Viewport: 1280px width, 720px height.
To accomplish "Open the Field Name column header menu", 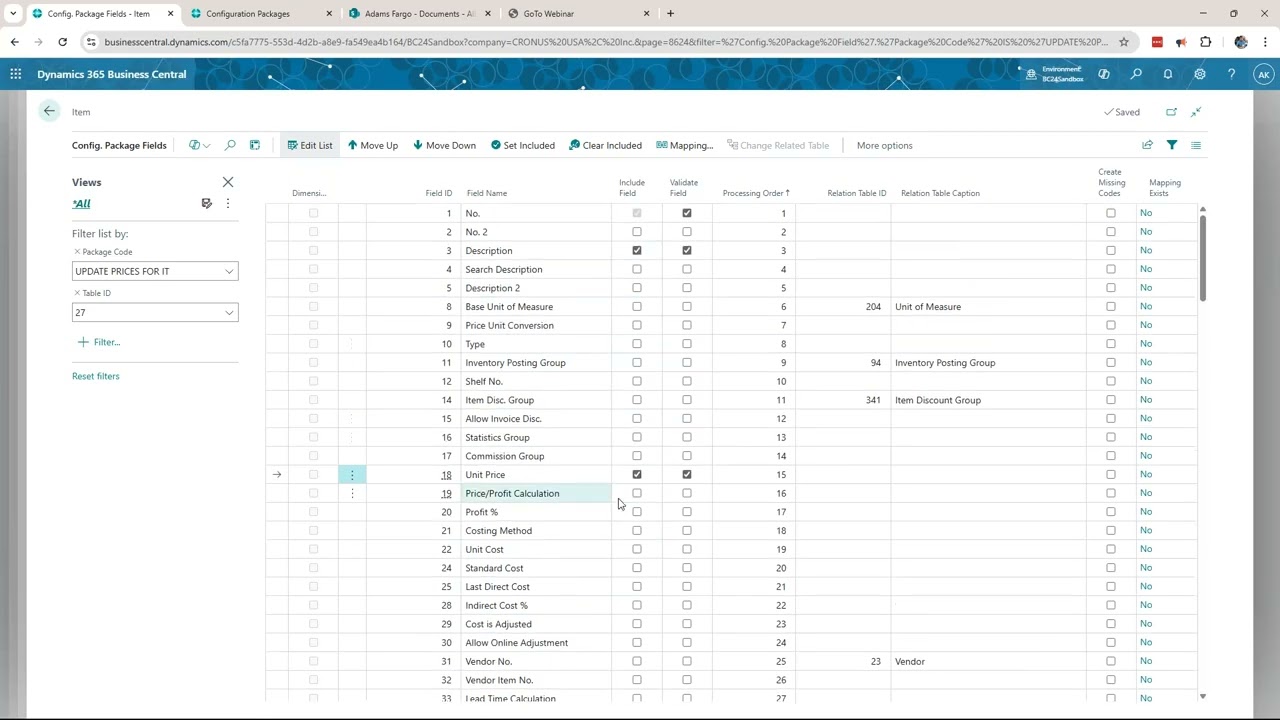I will point(487,193).
